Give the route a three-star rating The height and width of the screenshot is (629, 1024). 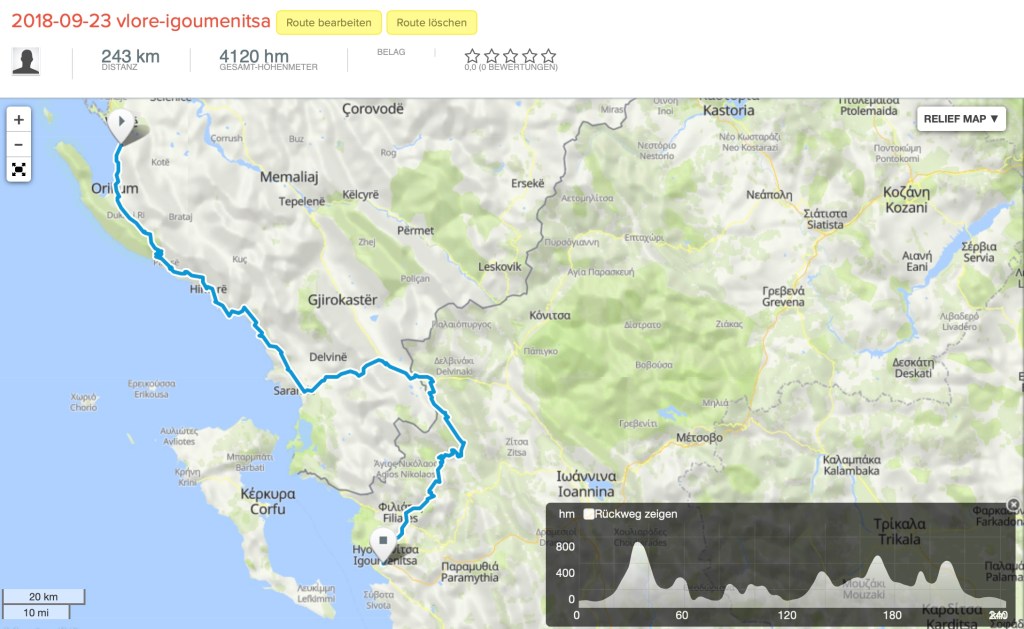click(x=510, y=57)
